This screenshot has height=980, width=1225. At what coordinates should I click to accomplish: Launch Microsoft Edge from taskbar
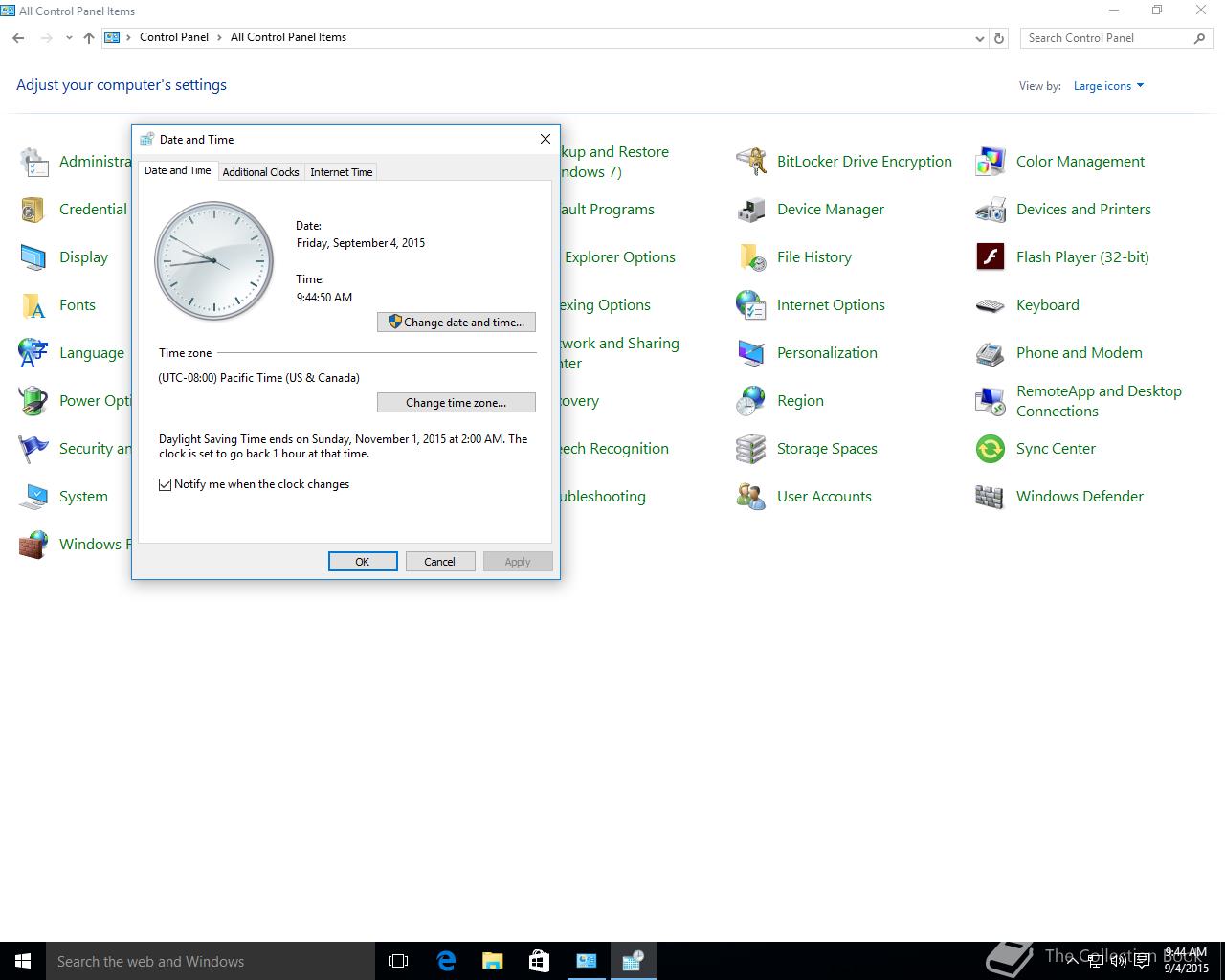445,961
